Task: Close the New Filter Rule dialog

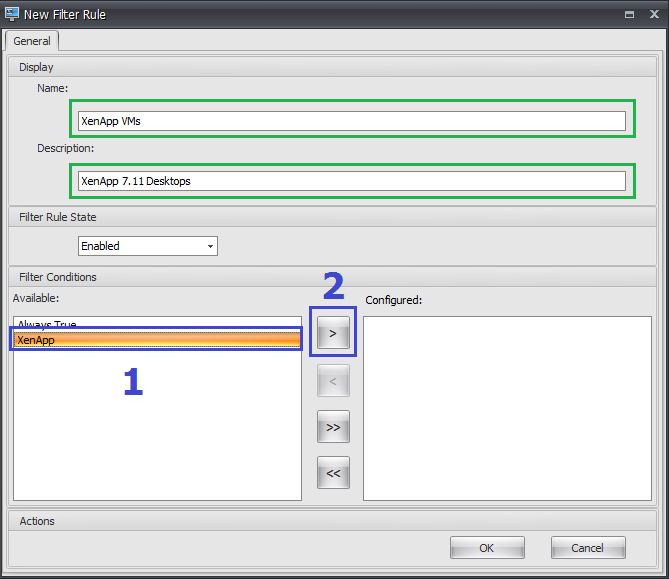Action: coord(652,14)
